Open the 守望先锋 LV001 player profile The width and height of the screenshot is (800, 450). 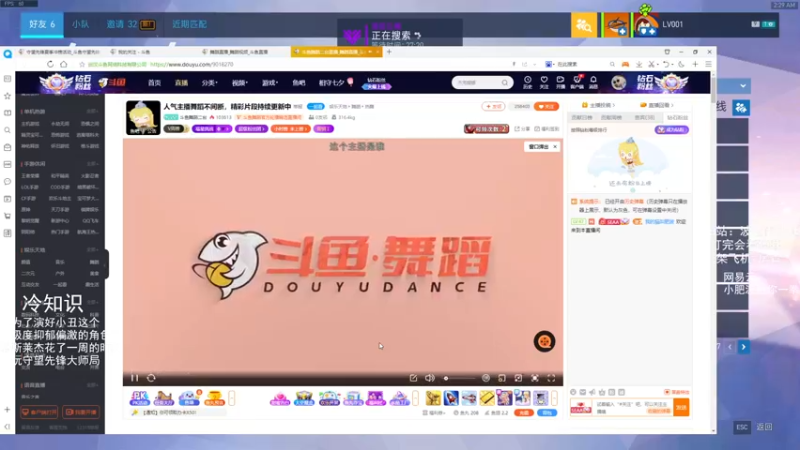pyautogui.click(x=672, y=24)
